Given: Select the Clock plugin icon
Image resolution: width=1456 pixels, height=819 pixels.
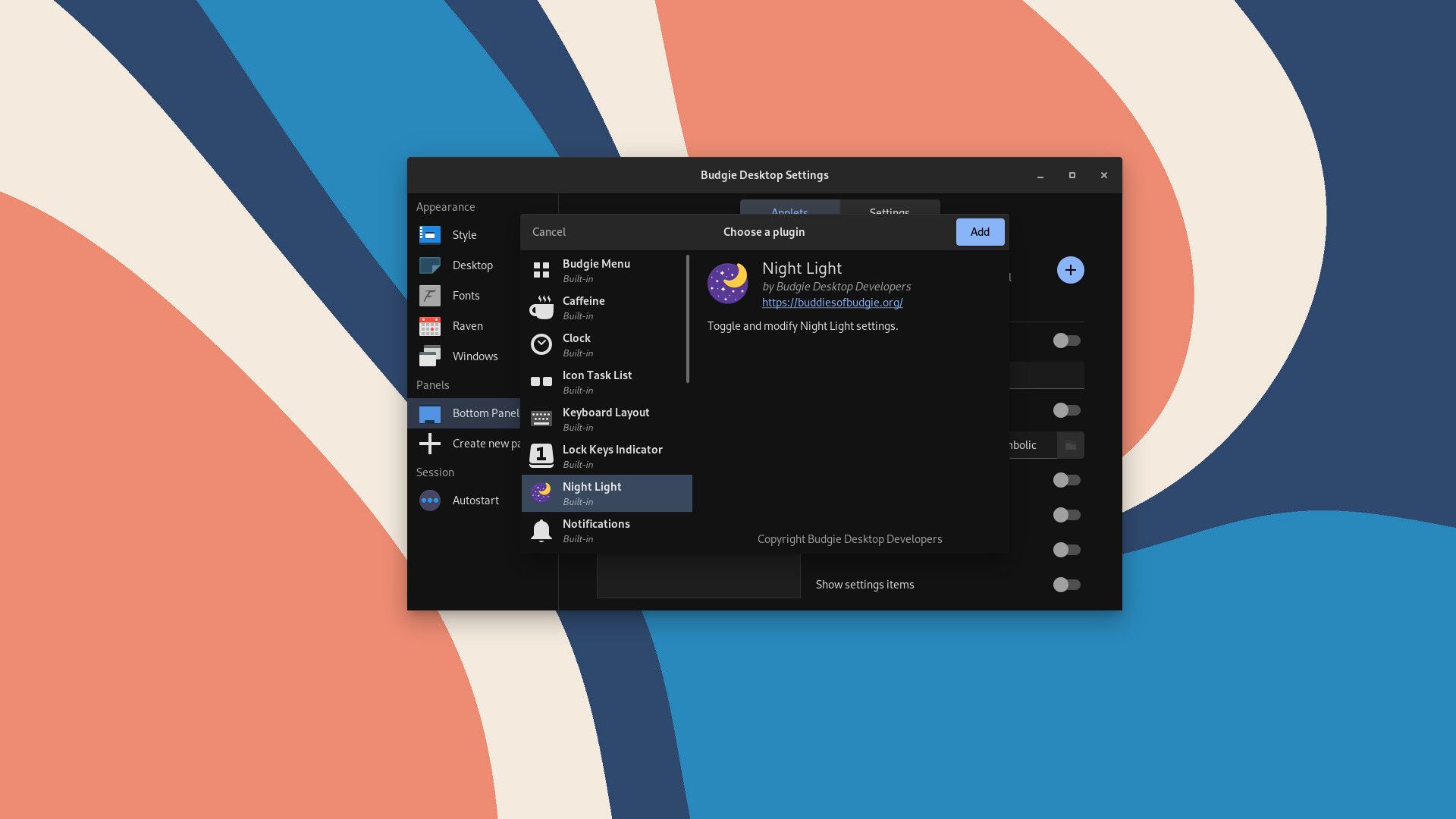Looking at the screenshot, I should [x=541, y=345].
